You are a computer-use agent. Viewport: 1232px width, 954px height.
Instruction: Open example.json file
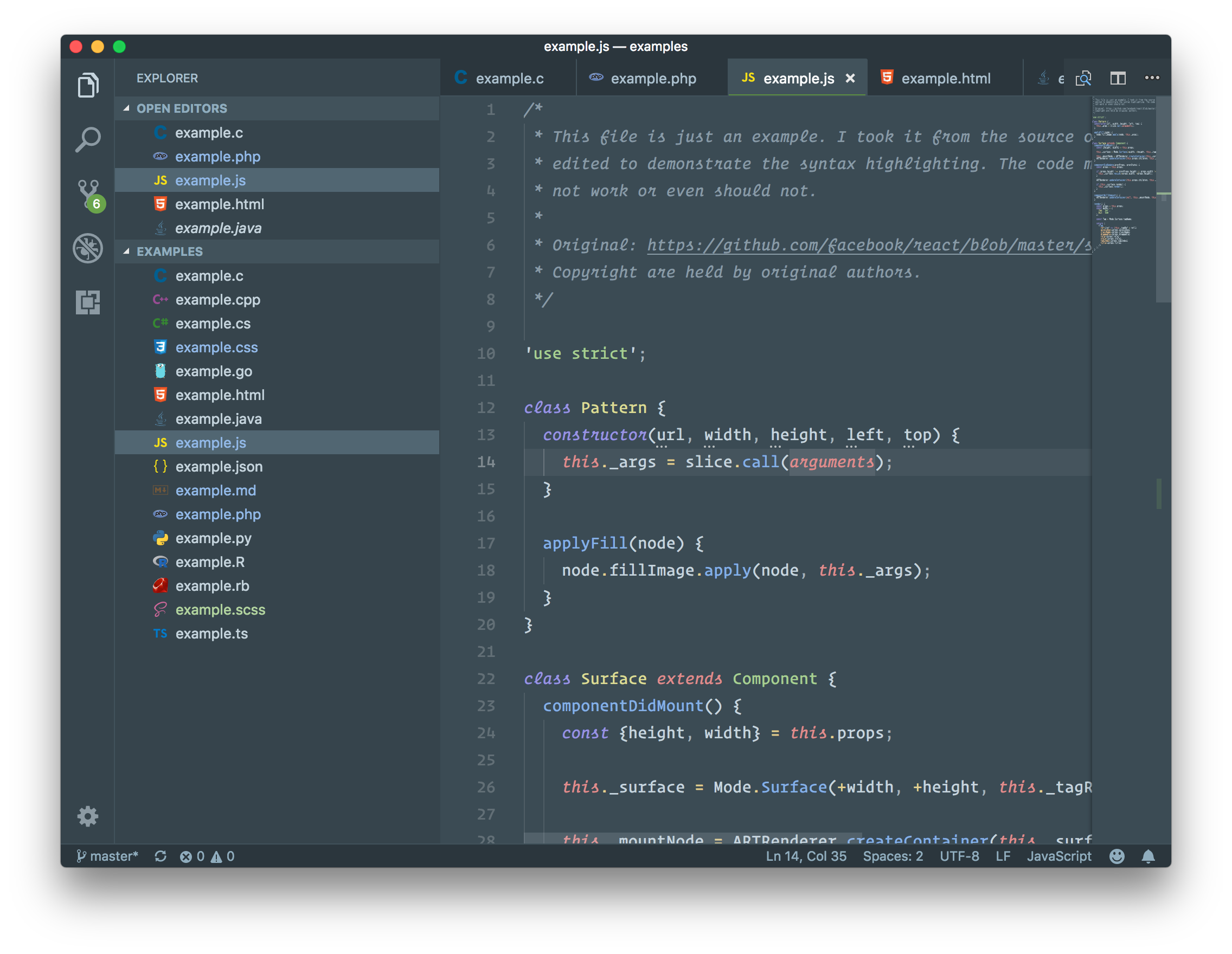coord(277,466)
